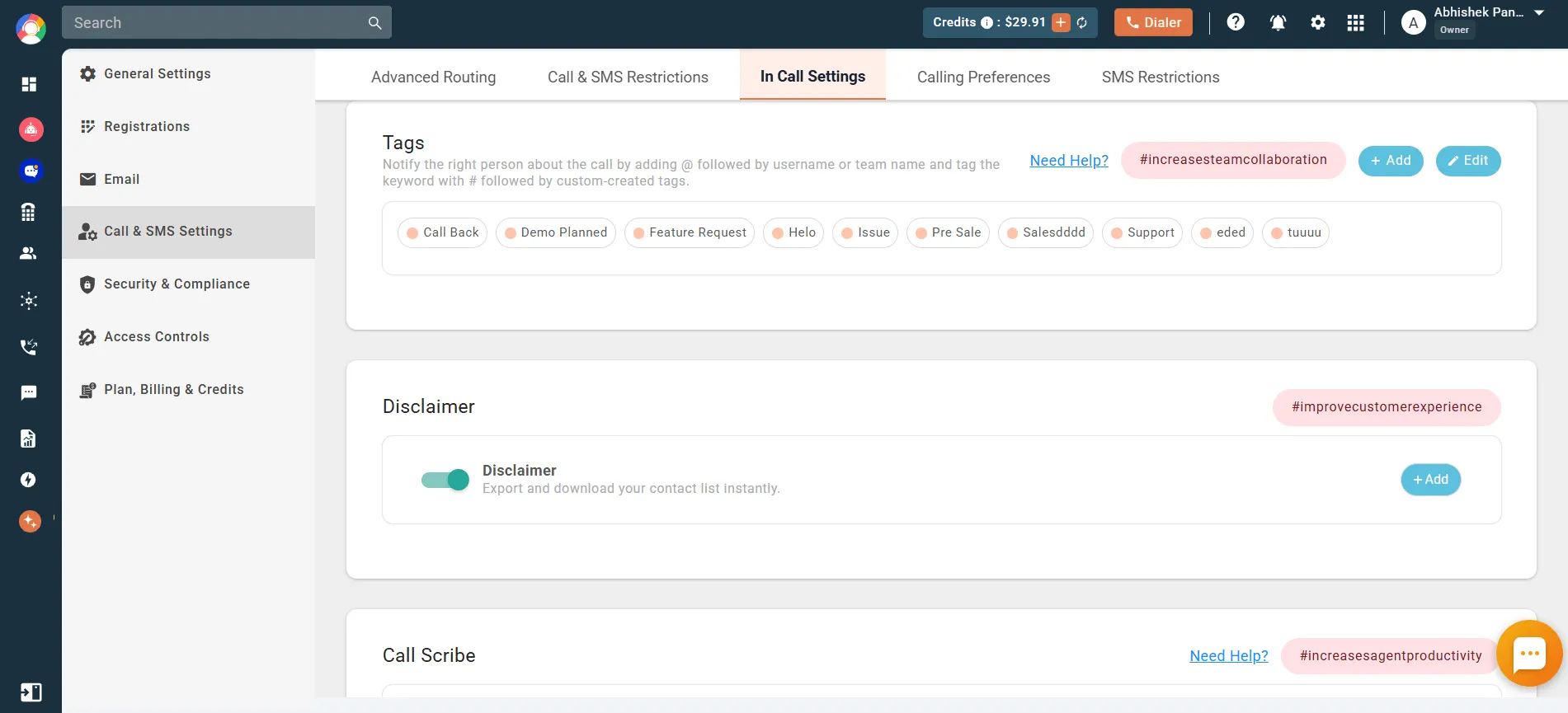This screenshot has width=1568, height=713.
Task: Click the #increasesteamcollaboration hashtag pill
Action: coord(1233,160)
